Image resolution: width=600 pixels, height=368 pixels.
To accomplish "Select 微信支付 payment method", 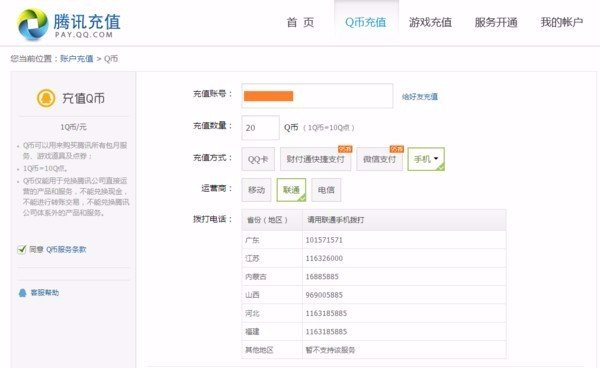I will [x=380, y=159].
